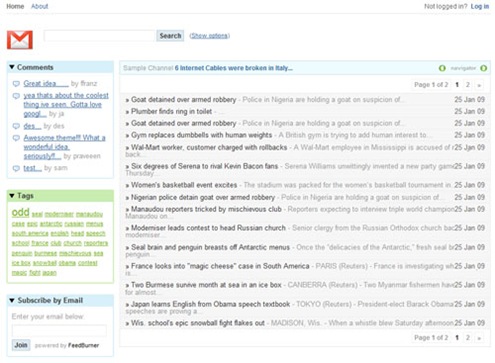Collapse the Subscribe by Email panel triangle
The width and height of the screenshot is (495, 363).
click(12, 300)
